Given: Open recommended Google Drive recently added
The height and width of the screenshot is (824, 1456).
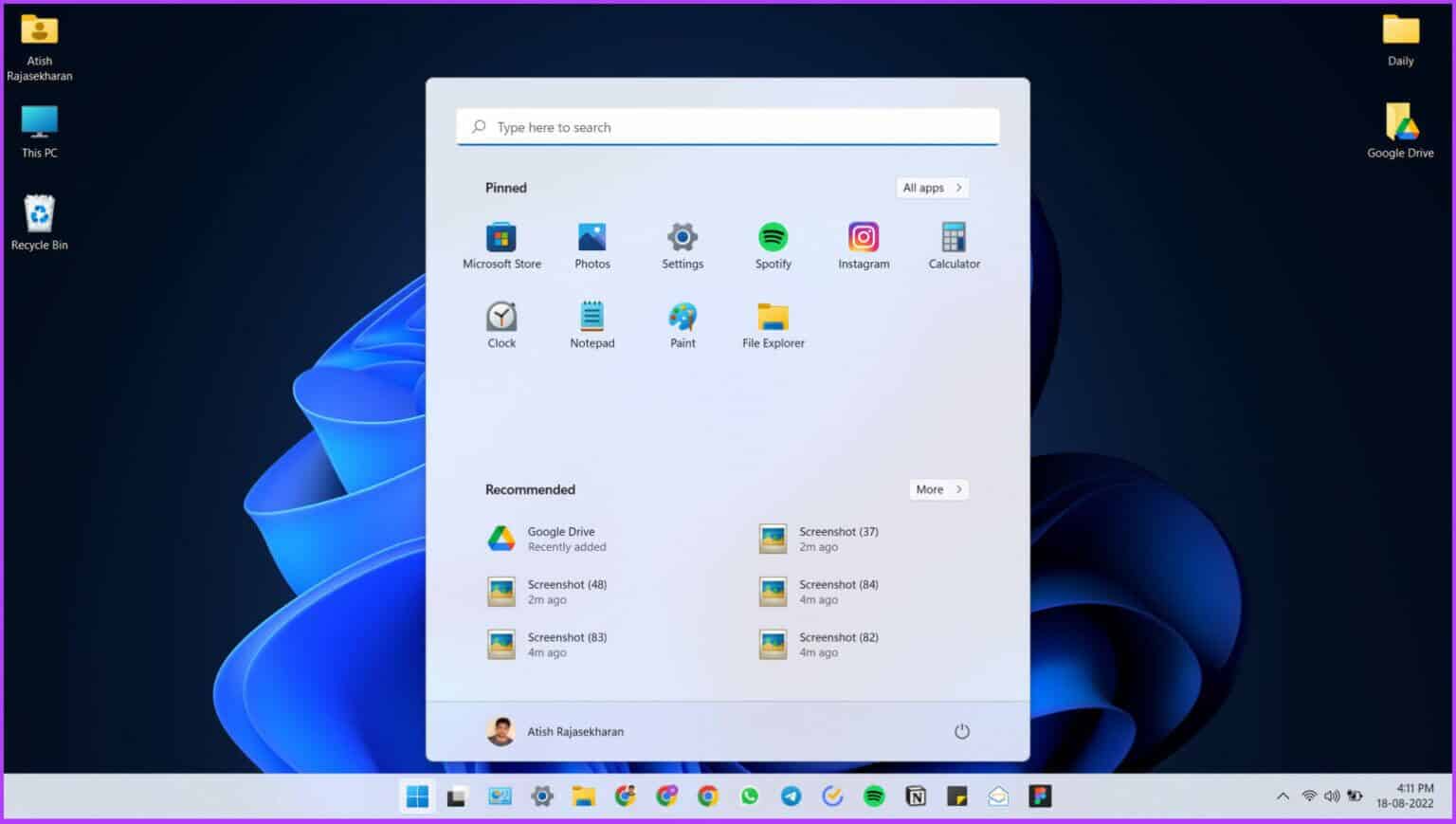Looking at the screenshot, I should [548, 539].
